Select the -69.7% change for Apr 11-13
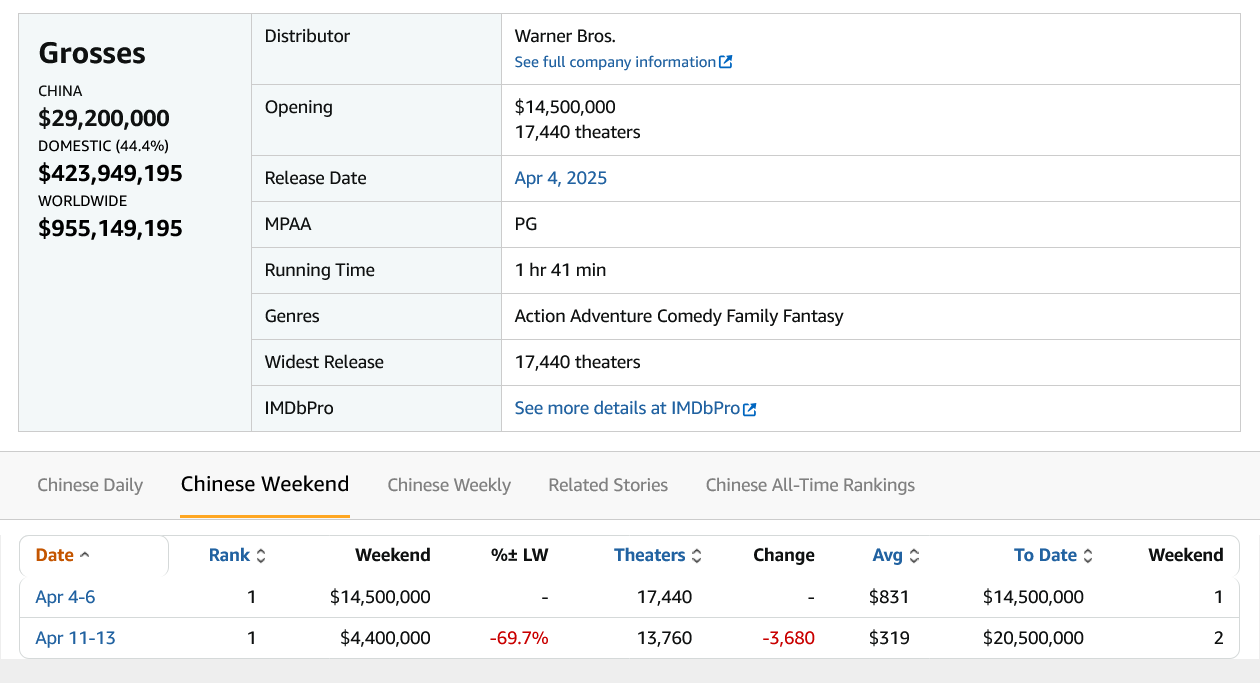Screen dimensions: 1260x683 pyautogui.click(x=519, y=638)
